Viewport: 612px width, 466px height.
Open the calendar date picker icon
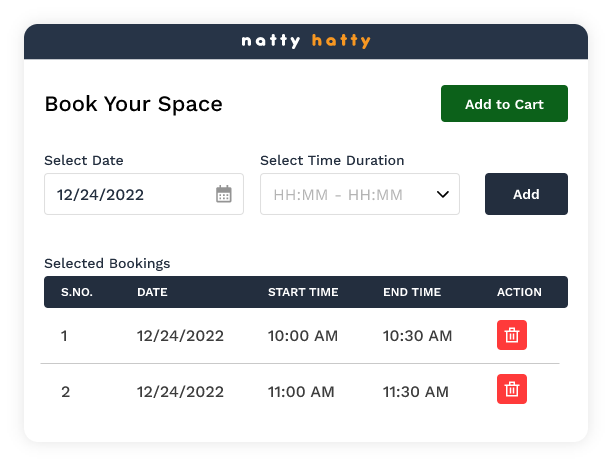pos(224,194)
